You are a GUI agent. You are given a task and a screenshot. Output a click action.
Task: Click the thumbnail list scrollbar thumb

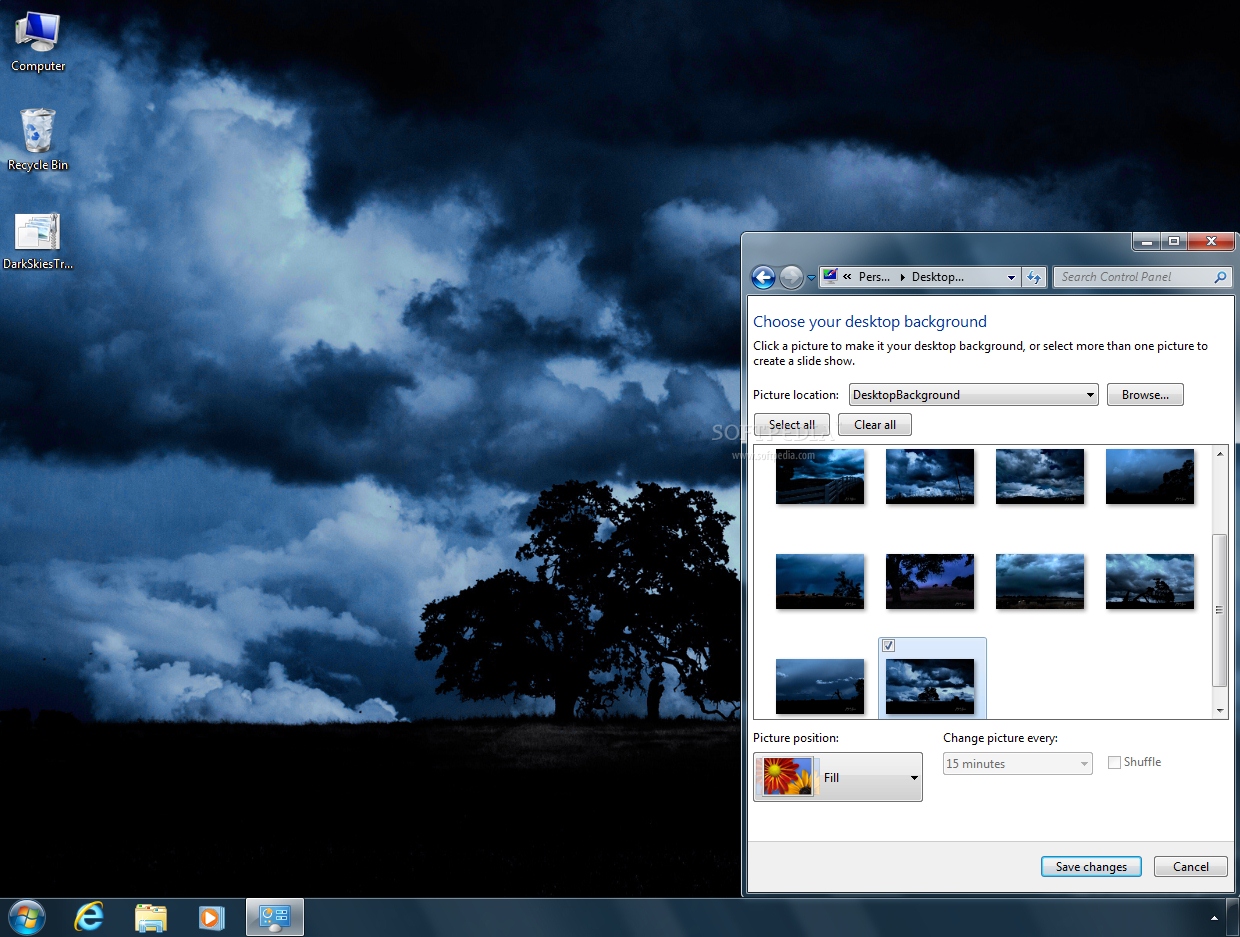(x=1220, y=610)
